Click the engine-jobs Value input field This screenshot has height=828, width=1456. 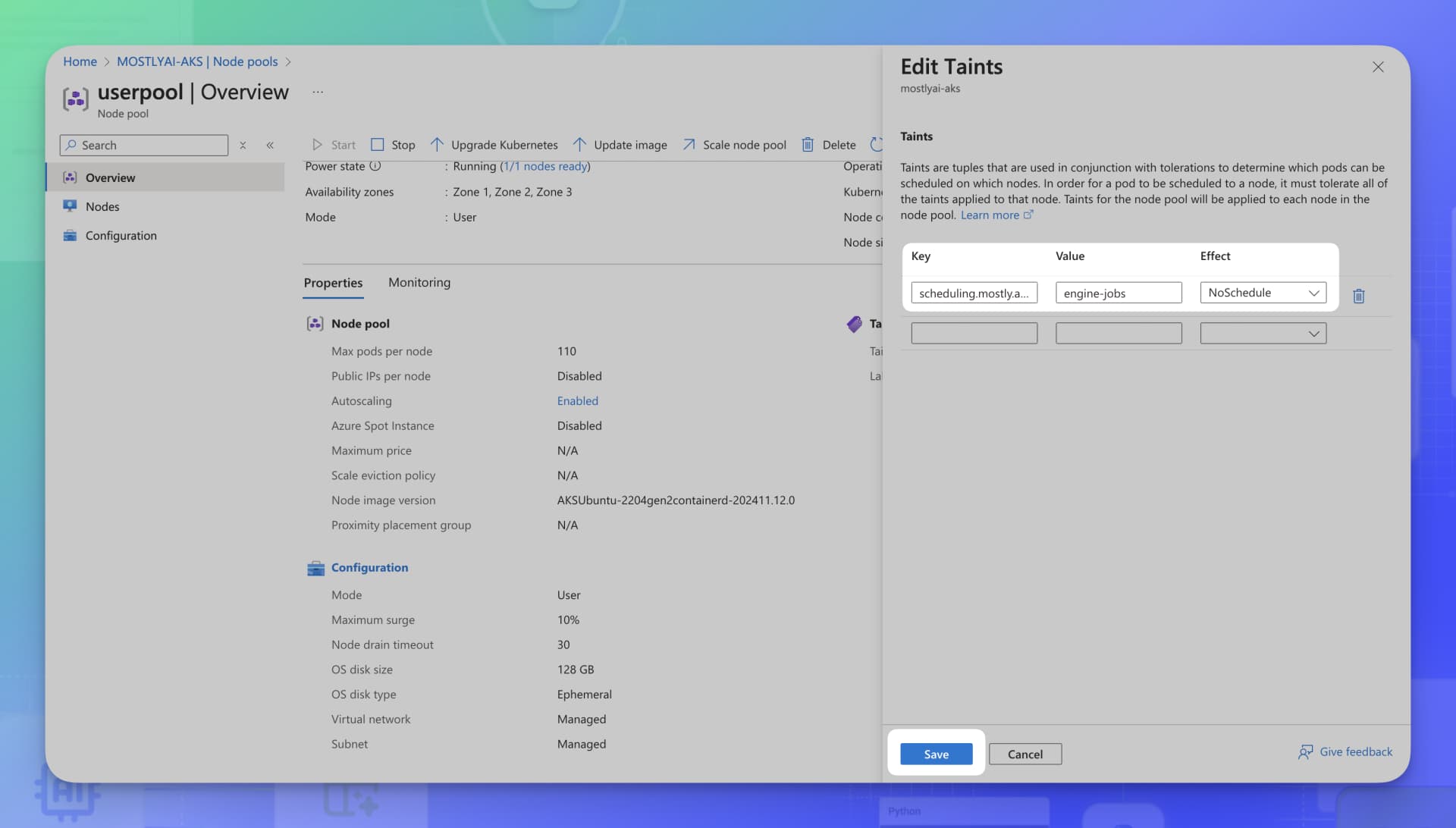[1118, 293]
